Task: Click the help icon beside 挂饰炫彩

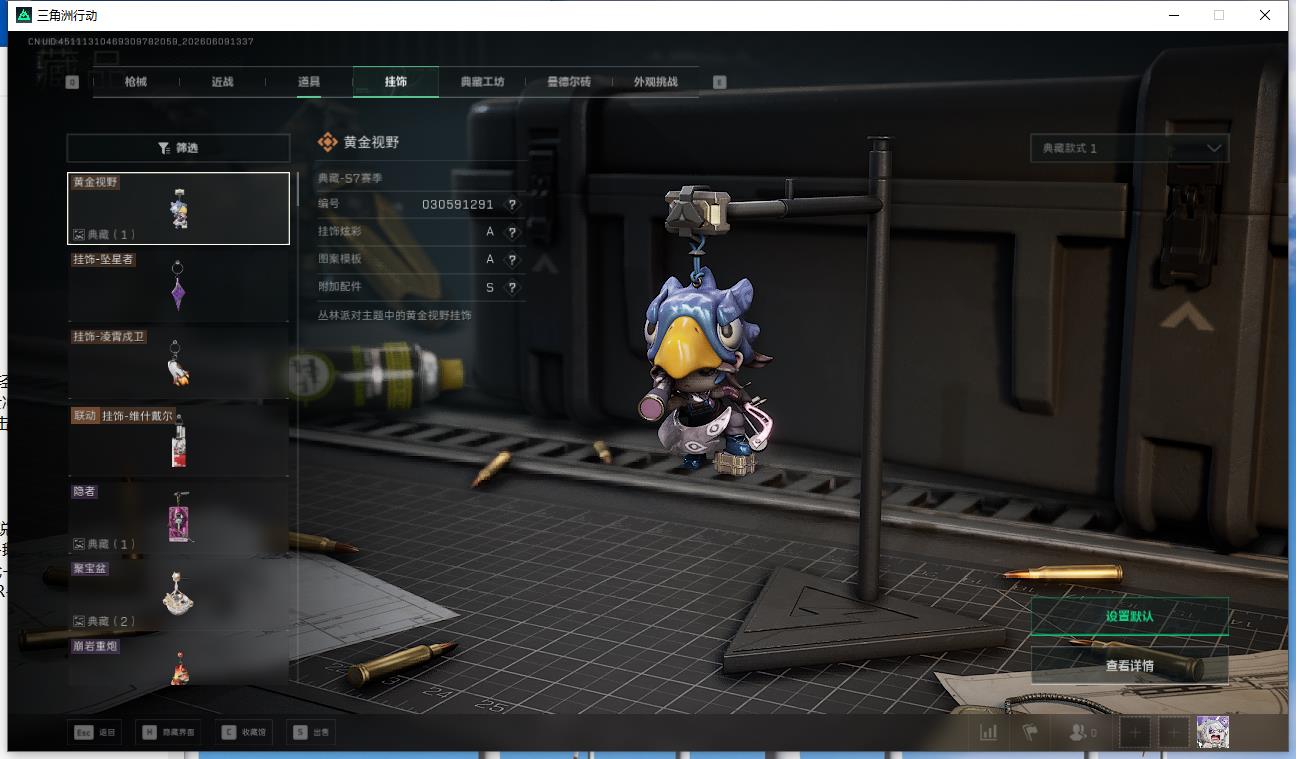Action: coord(512,232)
